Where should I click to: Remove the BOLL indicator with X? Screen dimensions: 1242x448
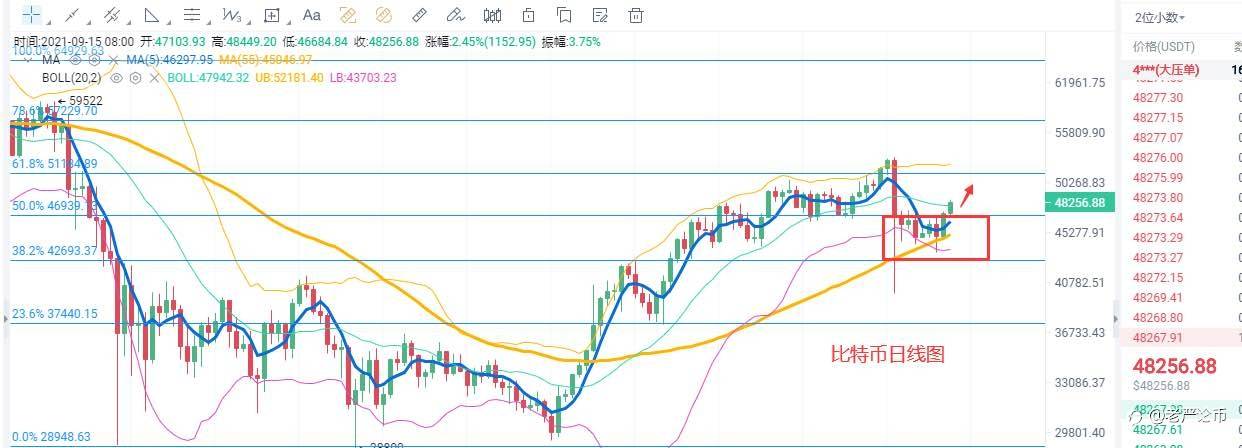click(154, 78)
